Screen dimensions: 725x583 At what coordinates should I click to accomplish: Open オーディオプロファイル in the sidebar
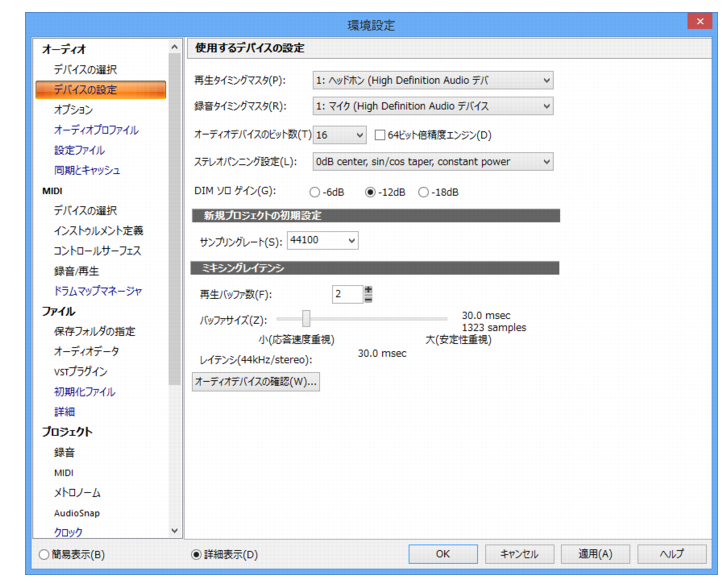(x=96, y=130)
